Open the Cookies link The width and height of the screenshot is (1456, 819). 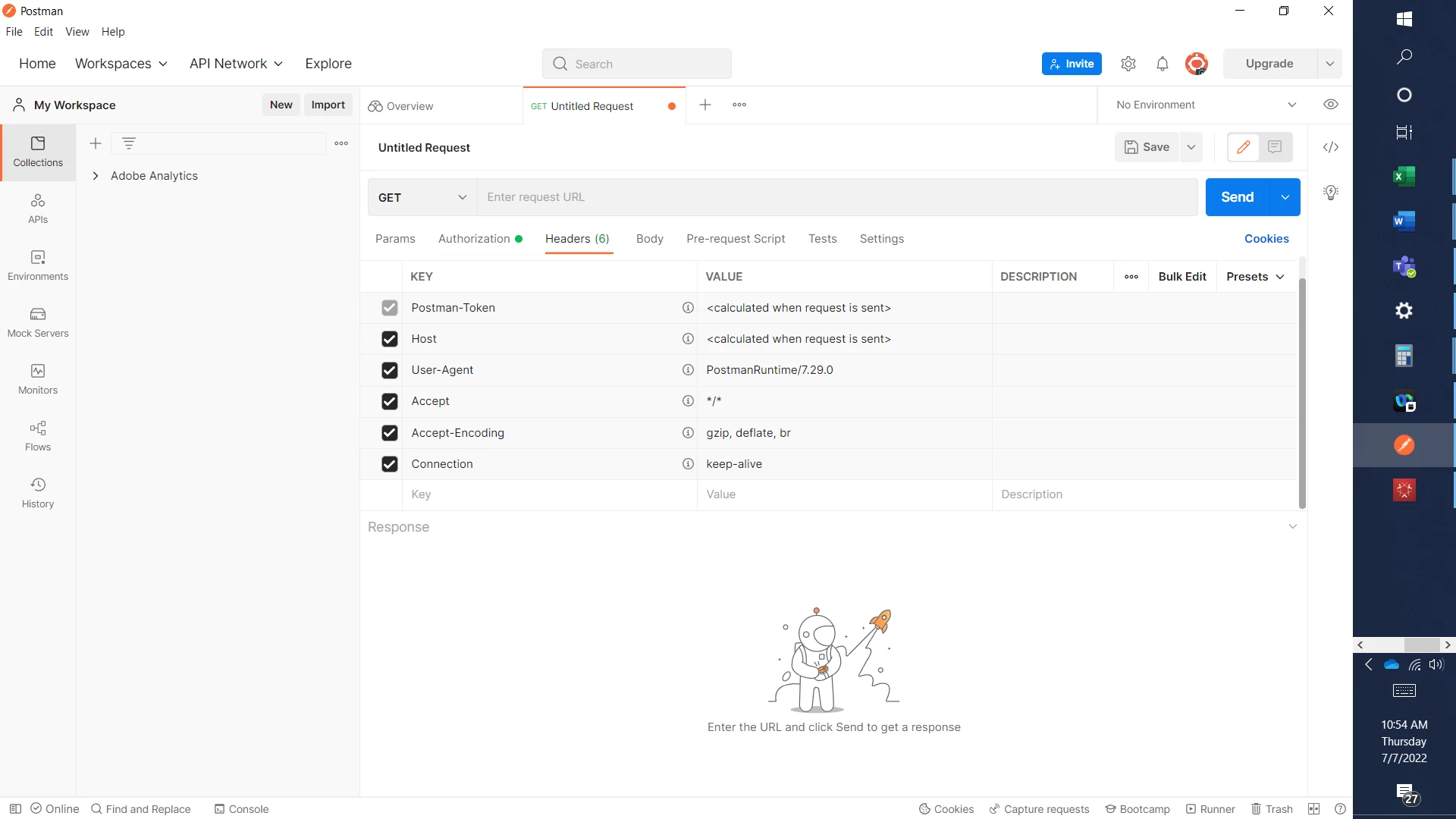tap(1266, 239)
